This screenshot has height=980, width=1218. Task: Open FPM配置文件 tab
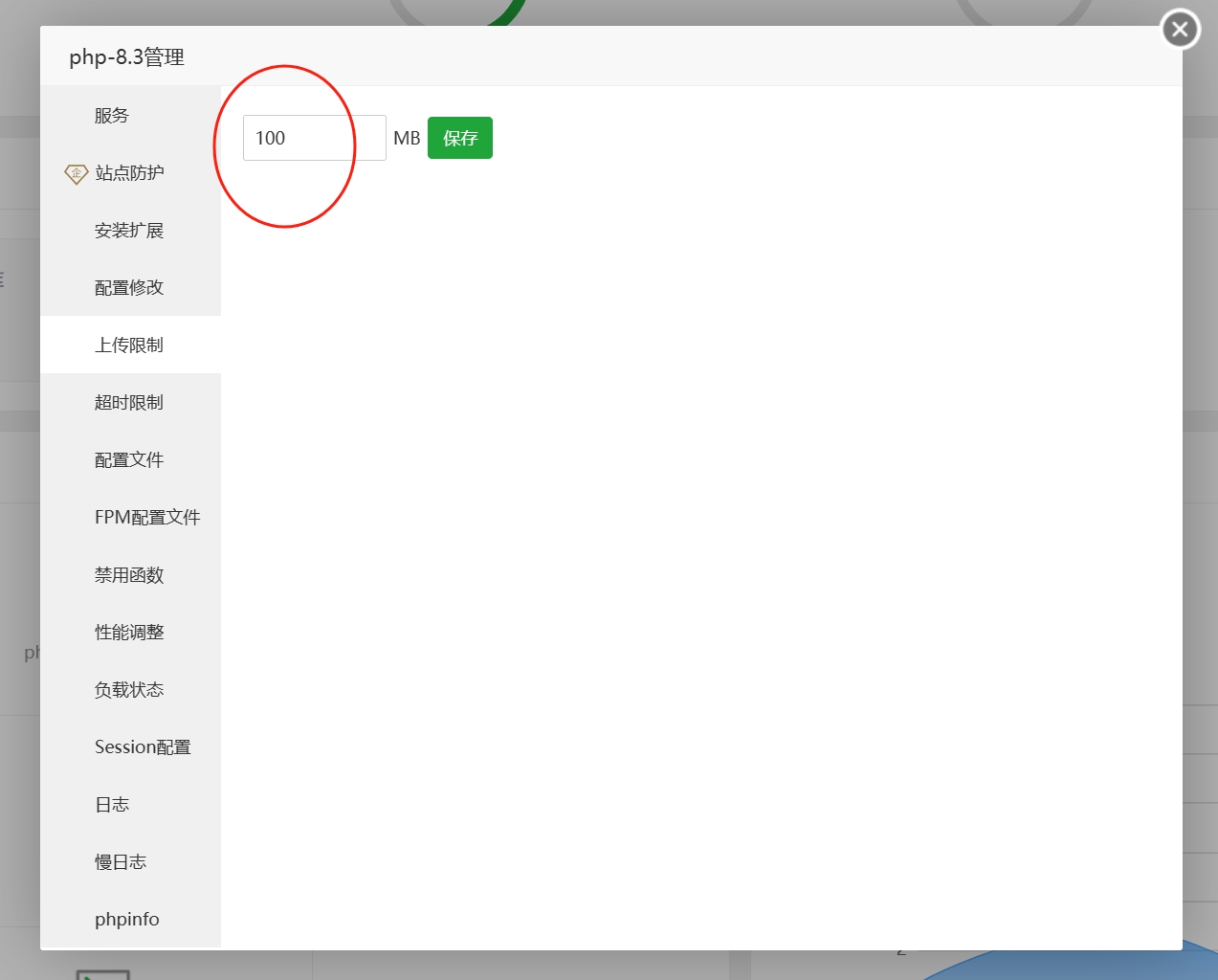[x=130, y=517]
